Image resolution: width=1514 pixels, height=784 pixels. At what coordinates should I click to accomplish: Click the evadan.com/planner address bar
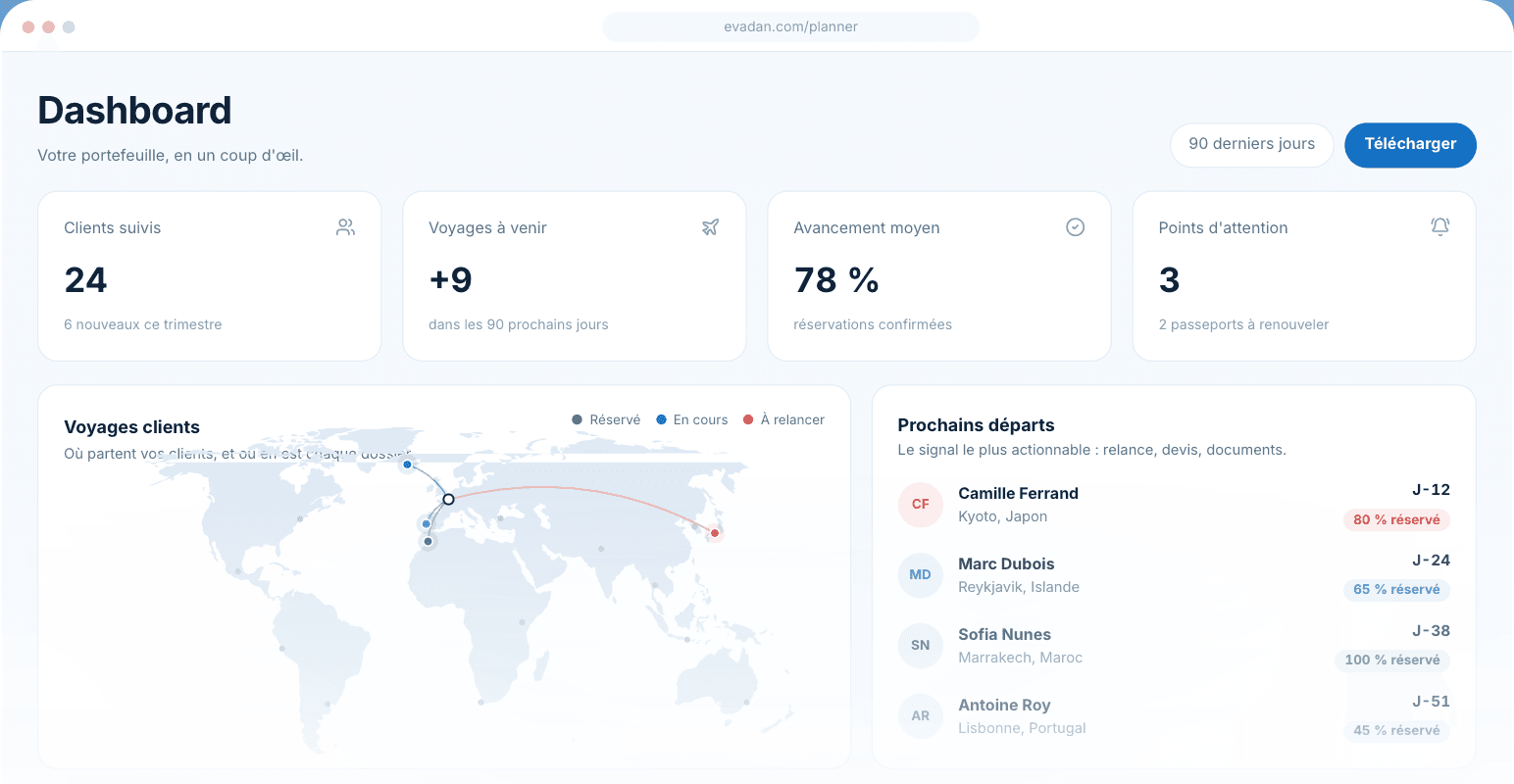coord(790,26)
